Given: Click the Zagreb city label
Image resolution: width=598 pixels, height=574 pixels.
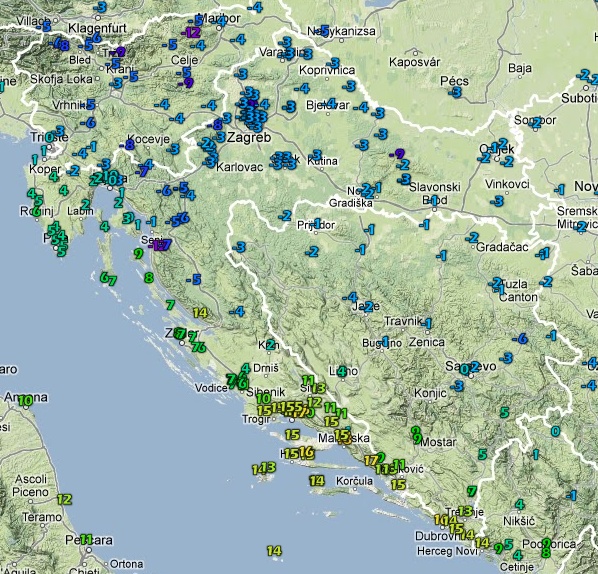Looking at the screenshot, I should click(x=249, y=137).
